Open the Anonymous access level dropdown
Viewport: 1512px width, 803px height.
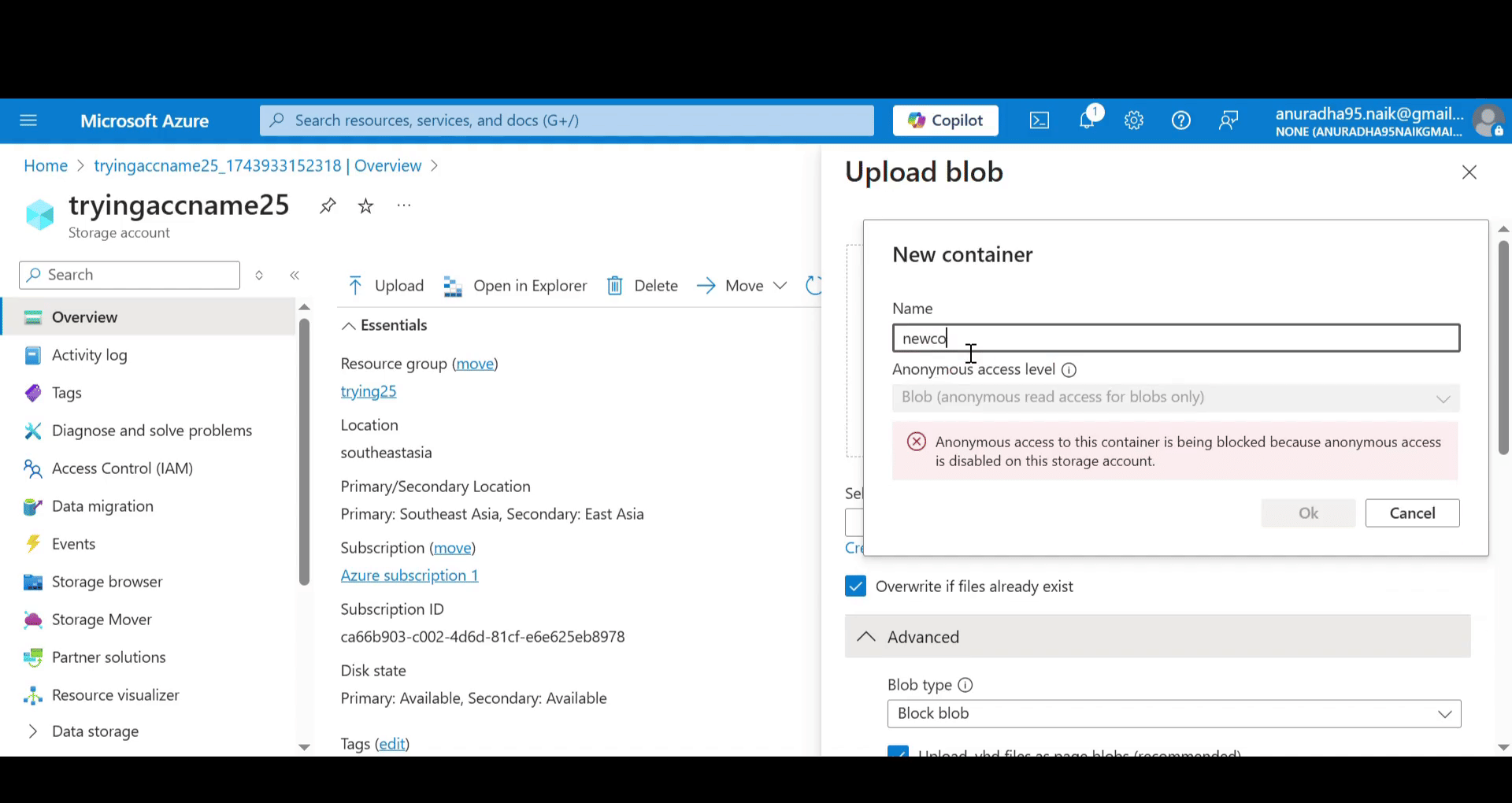tap(1176, 398)
